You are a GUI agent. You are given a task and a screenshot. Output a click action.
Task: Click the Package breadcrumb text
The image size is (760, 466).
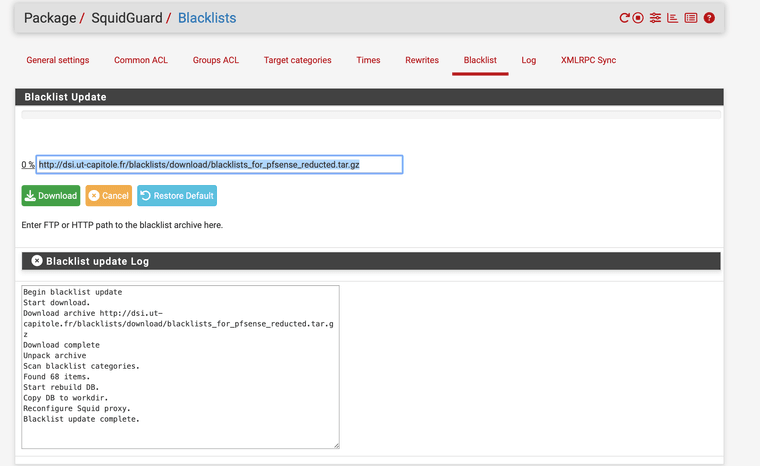[x=50, y=18]
